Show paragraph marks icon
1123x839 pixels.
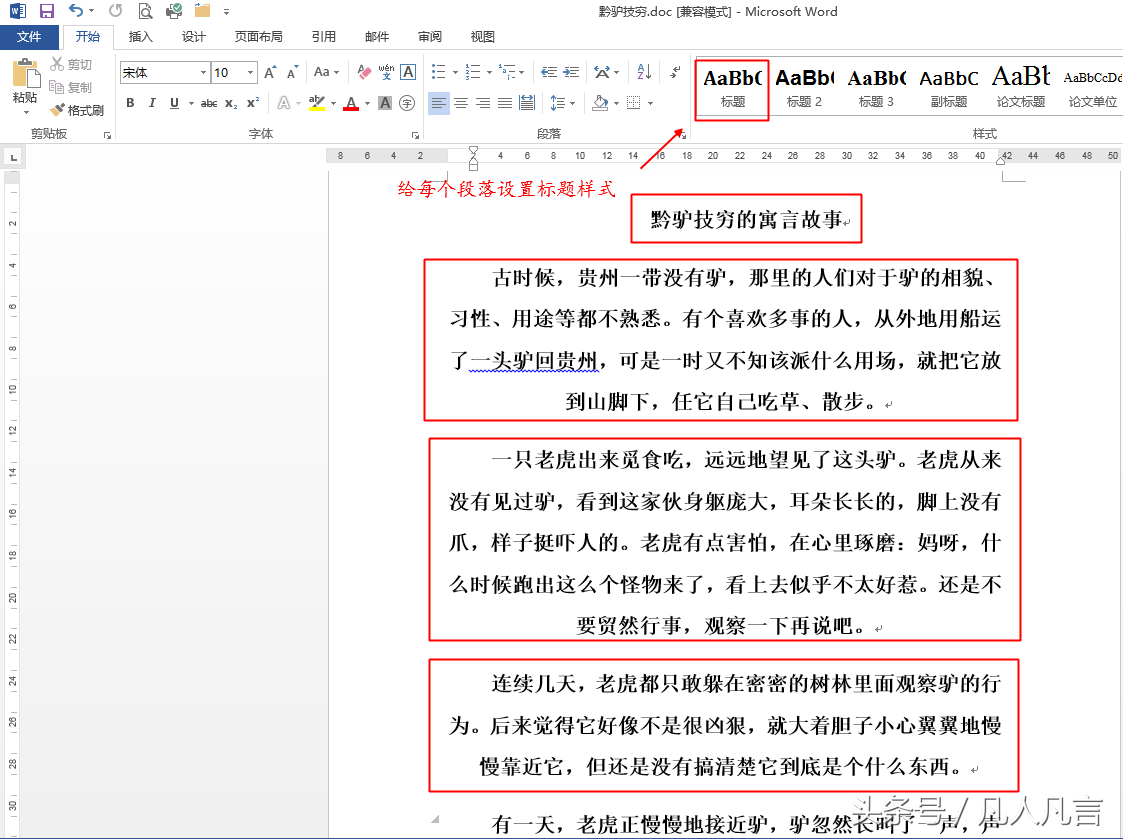coord(675,72)
